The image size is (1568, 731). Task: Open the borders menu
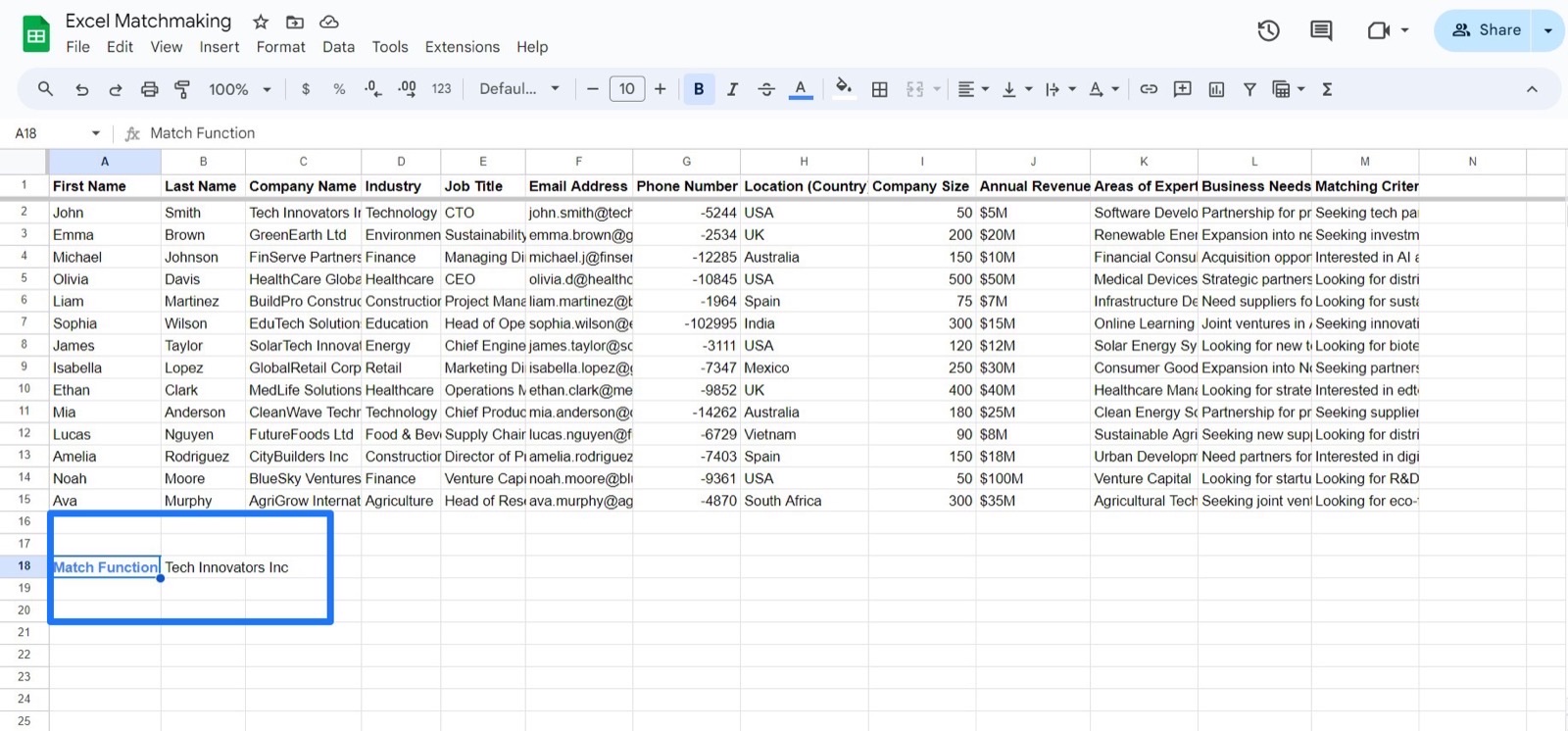coord(880,89)
